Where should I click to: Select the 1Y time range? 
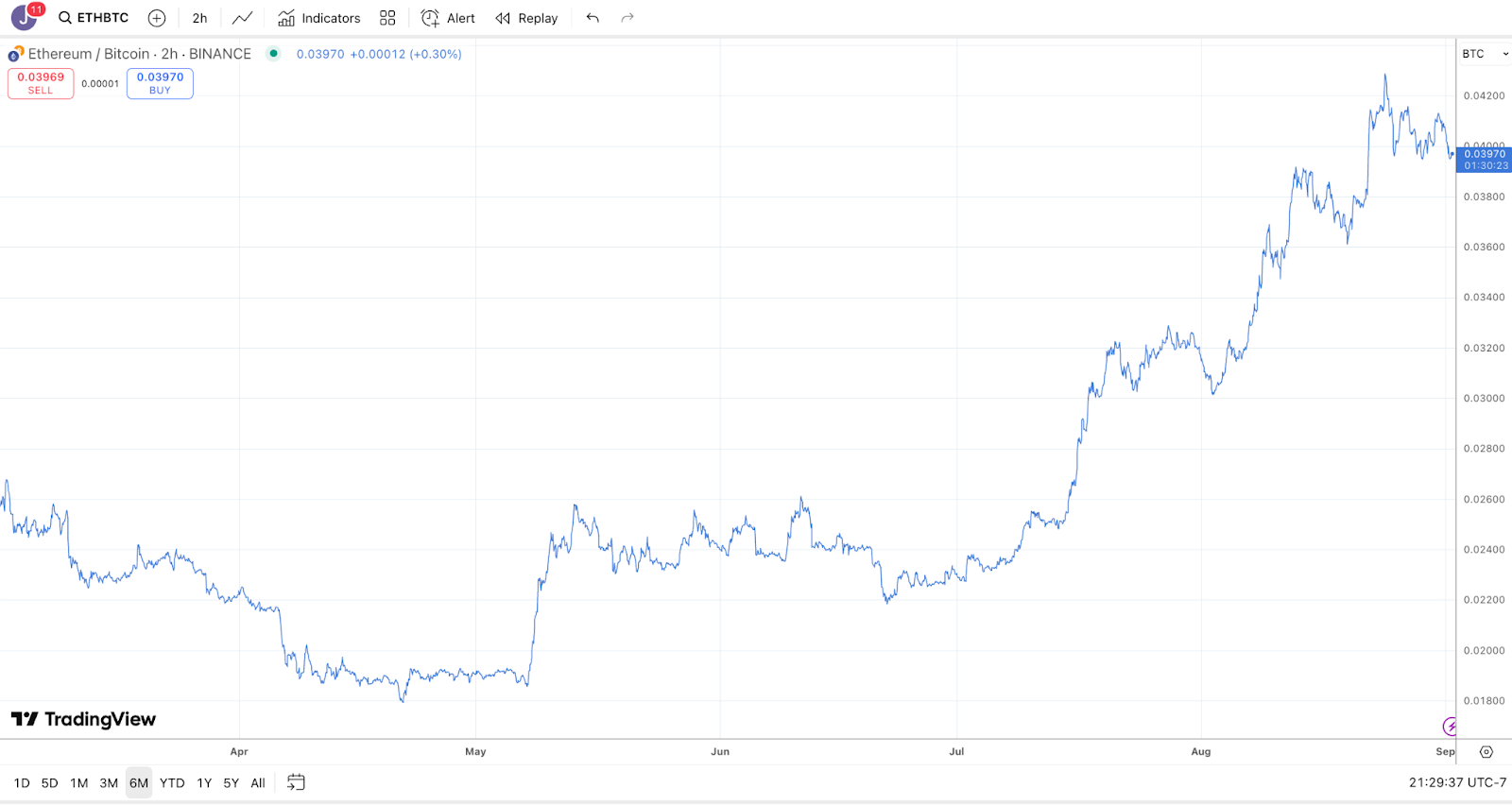204,782
